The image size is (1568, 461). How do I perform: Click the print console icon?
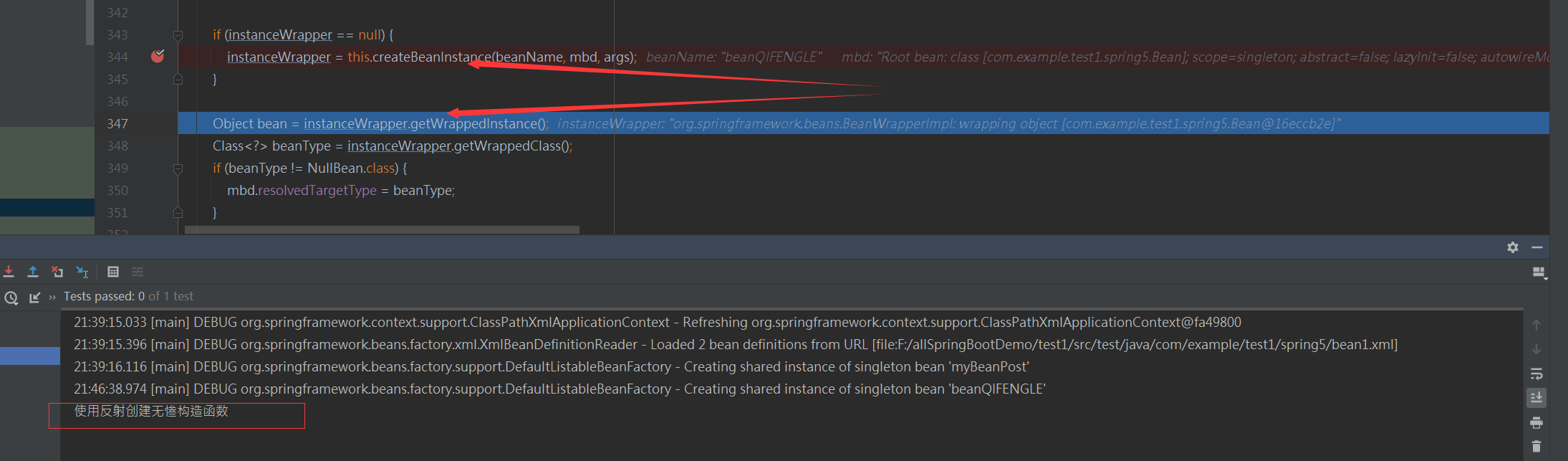coord(1536,422)
